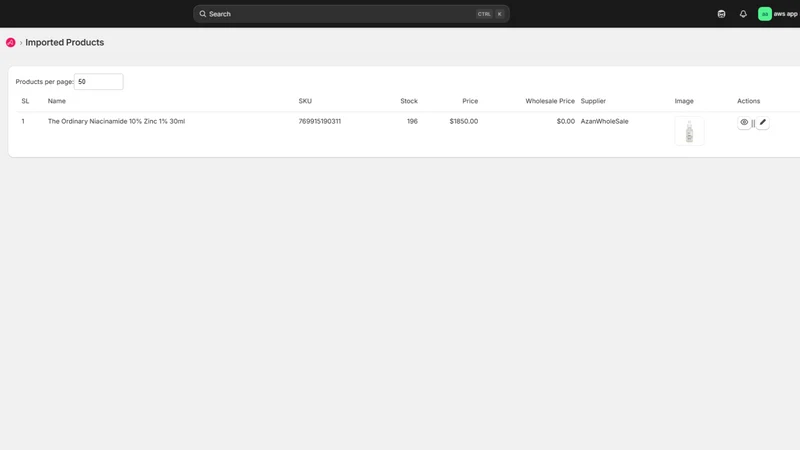The height and width of the screenshot is (450, 800).
Task: Select SKU value 769915190311
Action: (x=319, y=121)
